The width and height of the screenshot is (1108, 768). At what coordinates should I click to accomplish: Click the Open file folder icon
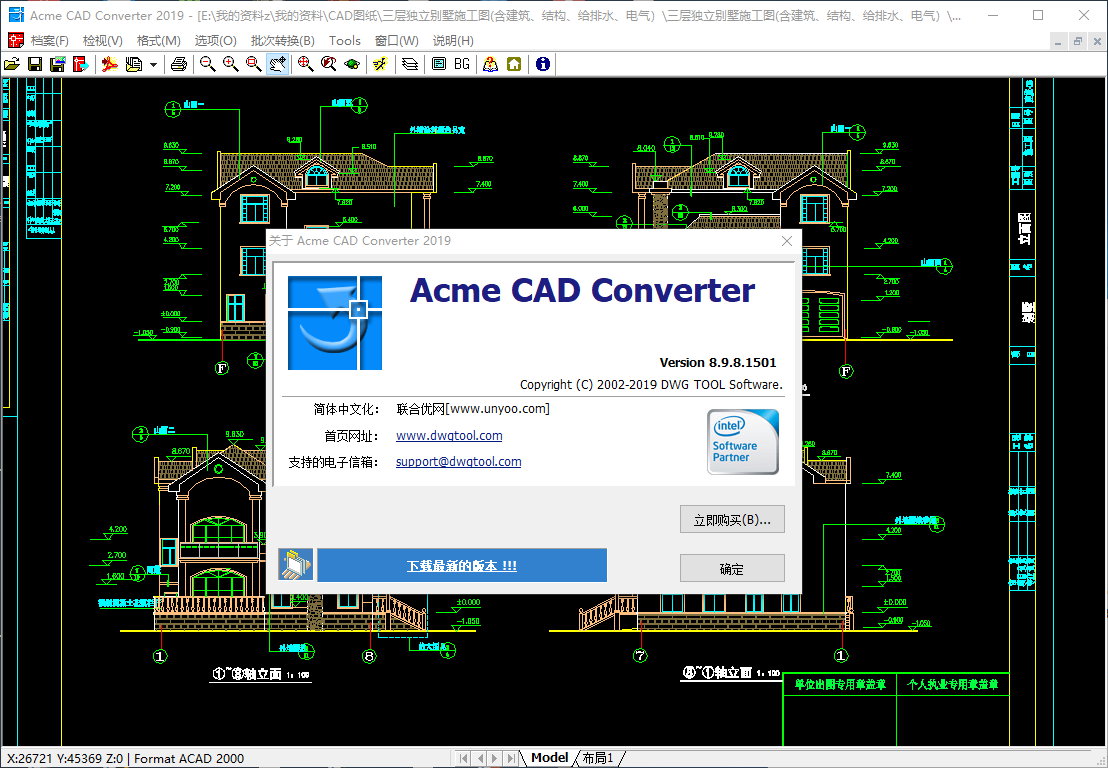coord(12,64)
